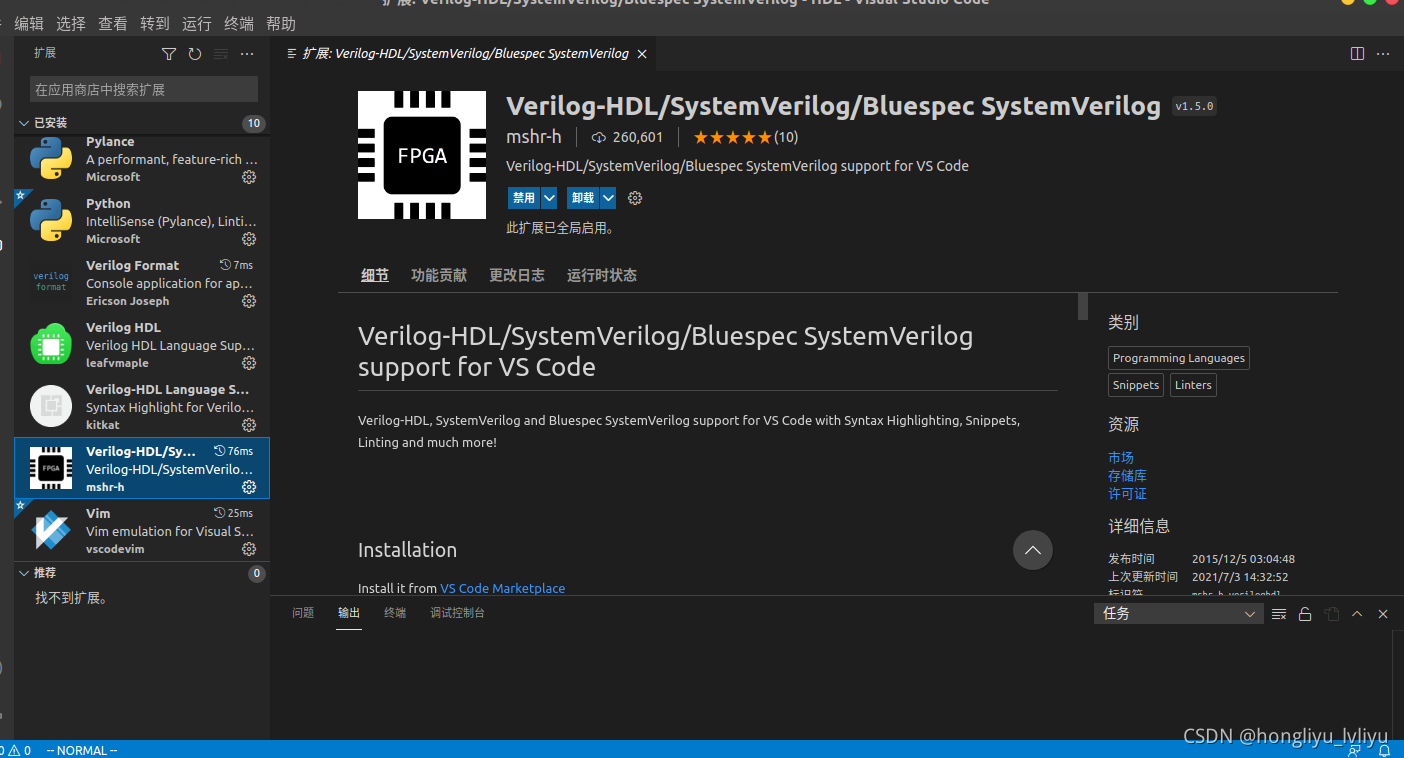The width and height of the screenshot is (1404, 758).
Task: Open the 查看 menu
Action: click(113, 23)
